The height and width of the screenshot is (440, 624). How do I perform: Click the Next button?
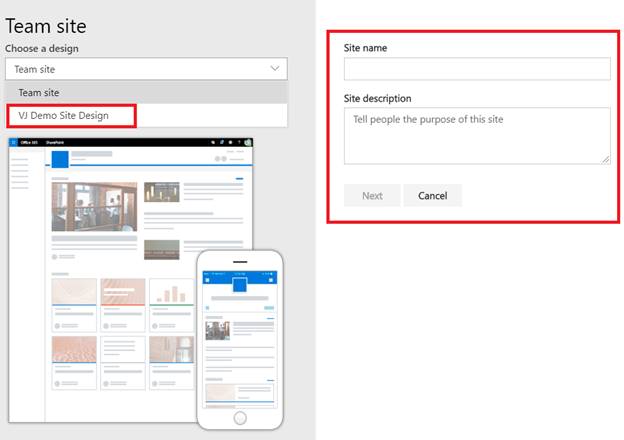click(372, 195)
